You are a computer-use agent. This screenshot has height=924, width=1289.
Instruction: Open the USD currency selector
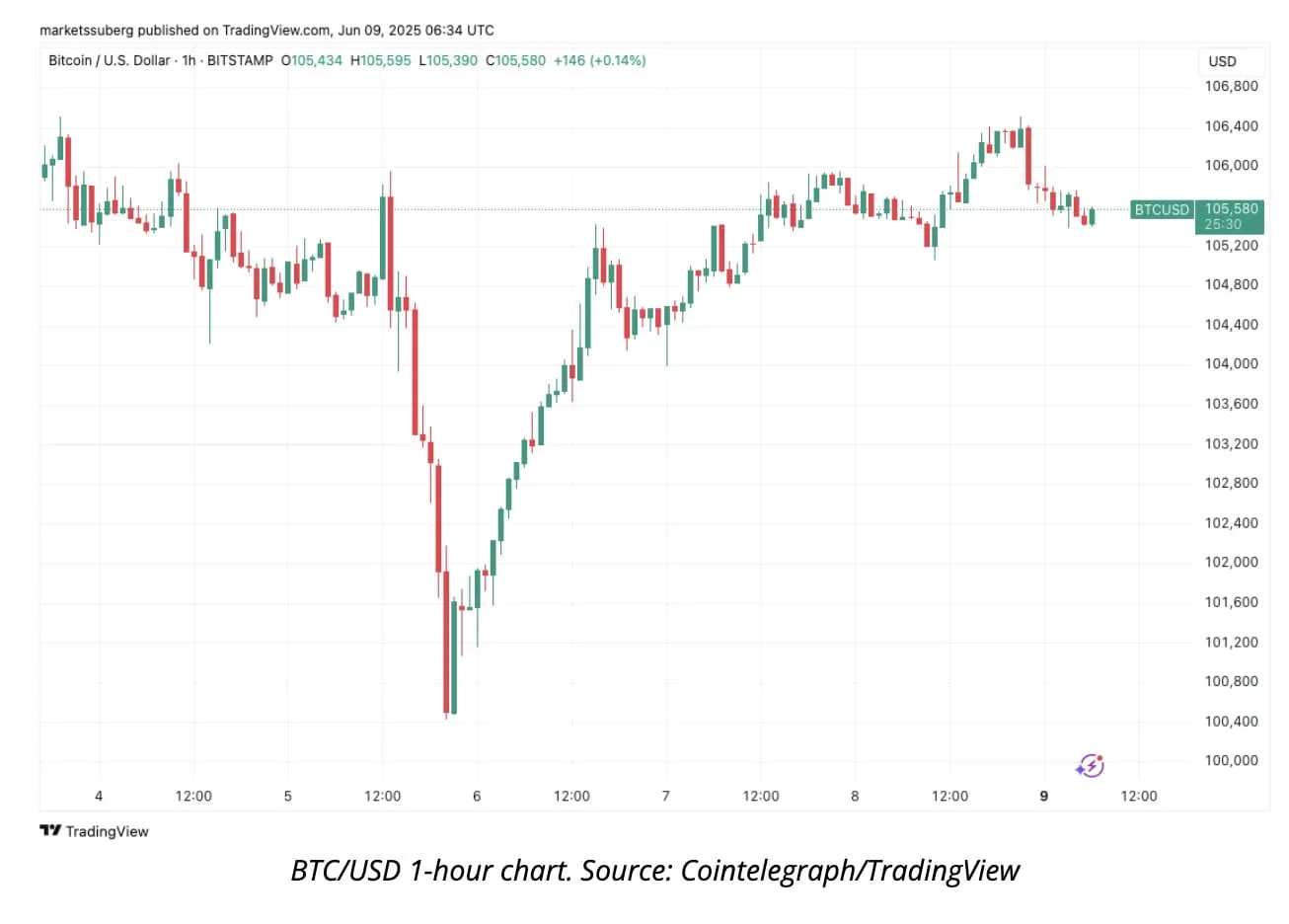(x=1222, y=61)
